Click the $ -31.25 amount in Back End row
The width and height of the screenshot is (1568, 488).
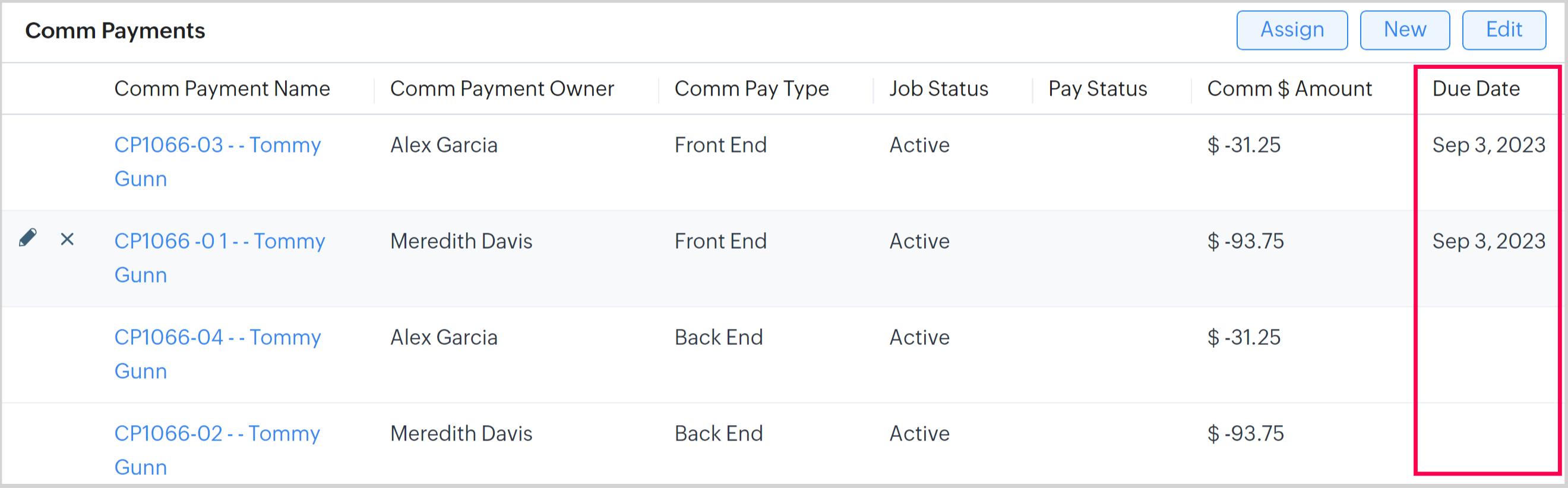point(1244,338)
